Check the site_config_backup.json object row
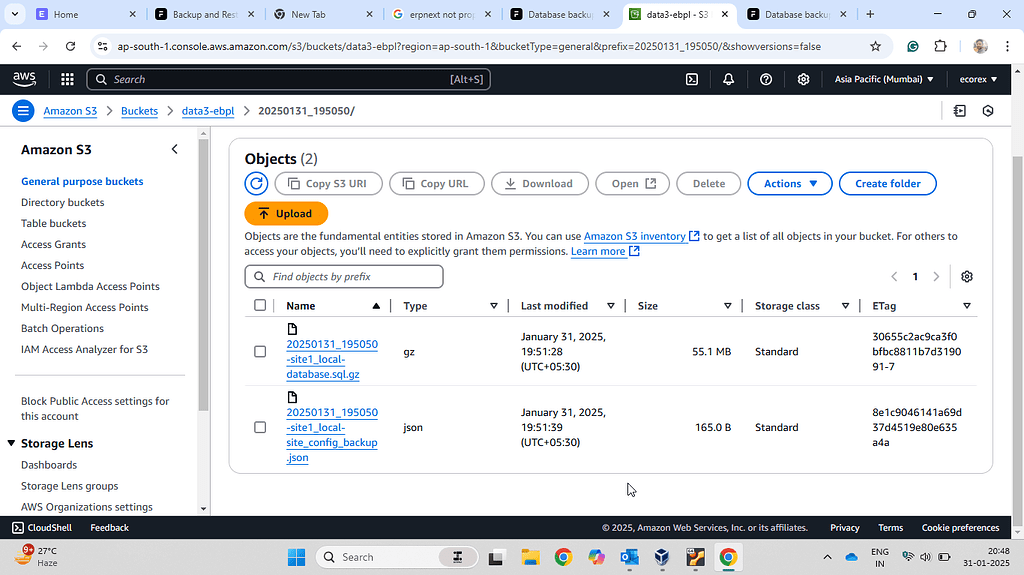 click(x=260, y=427)
